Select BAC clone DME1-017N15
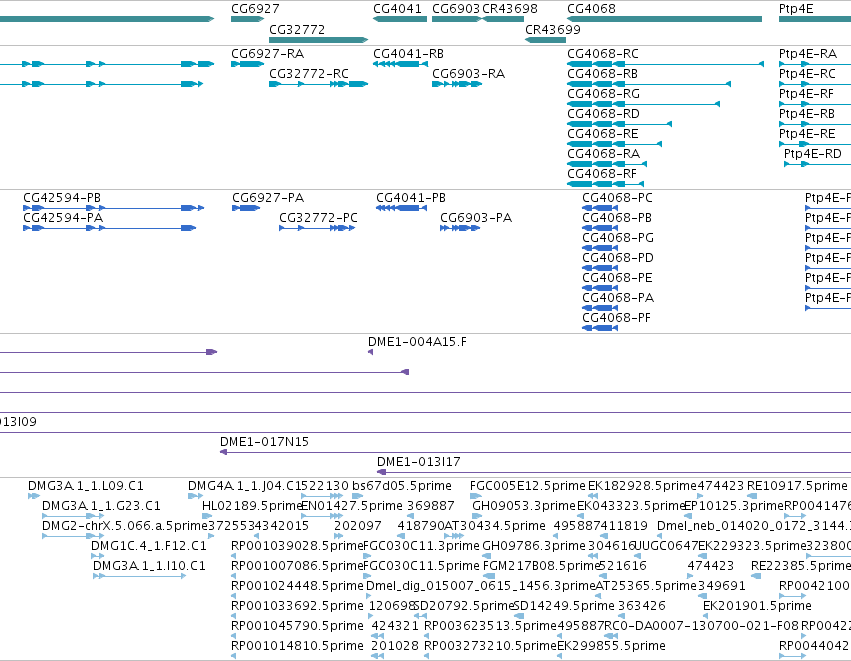The width and height of the screenshot is (851, 661). [264, 442]
